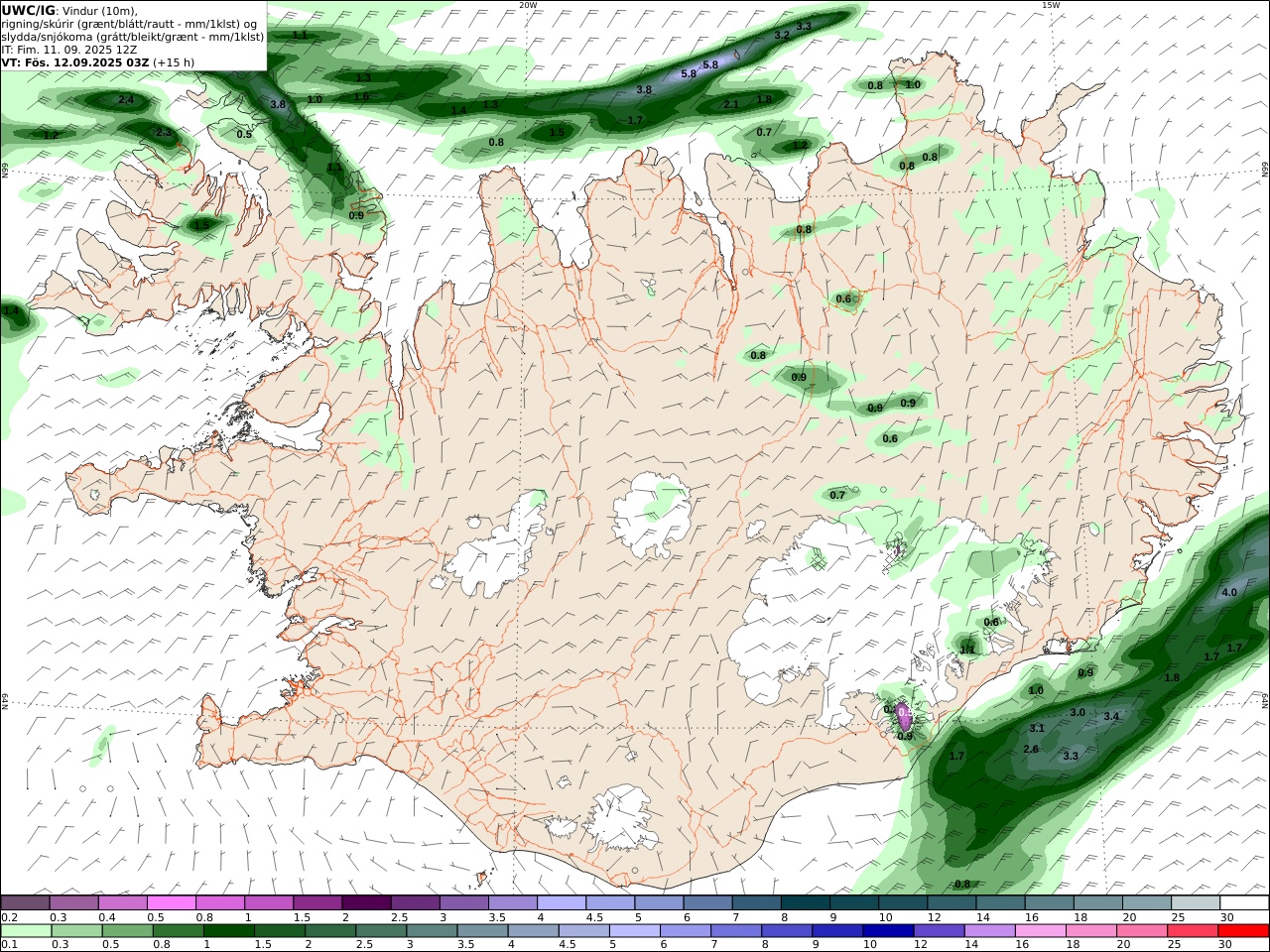
Task: Click lower scale red swatch between 25 and 30
Action: pyautogui.click(x=1192, y=931)
